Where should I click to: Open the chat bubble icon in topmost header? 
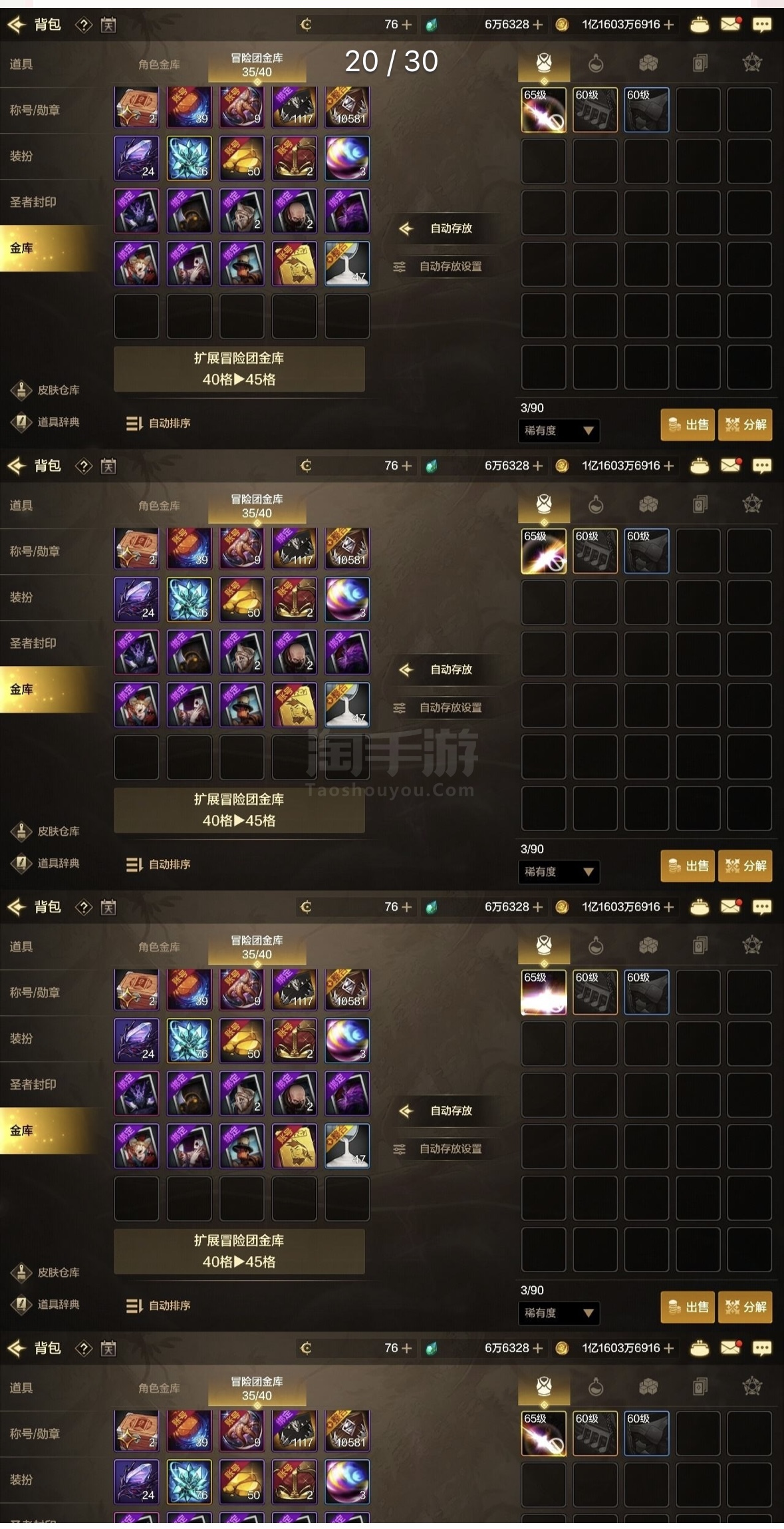[761, 25]
